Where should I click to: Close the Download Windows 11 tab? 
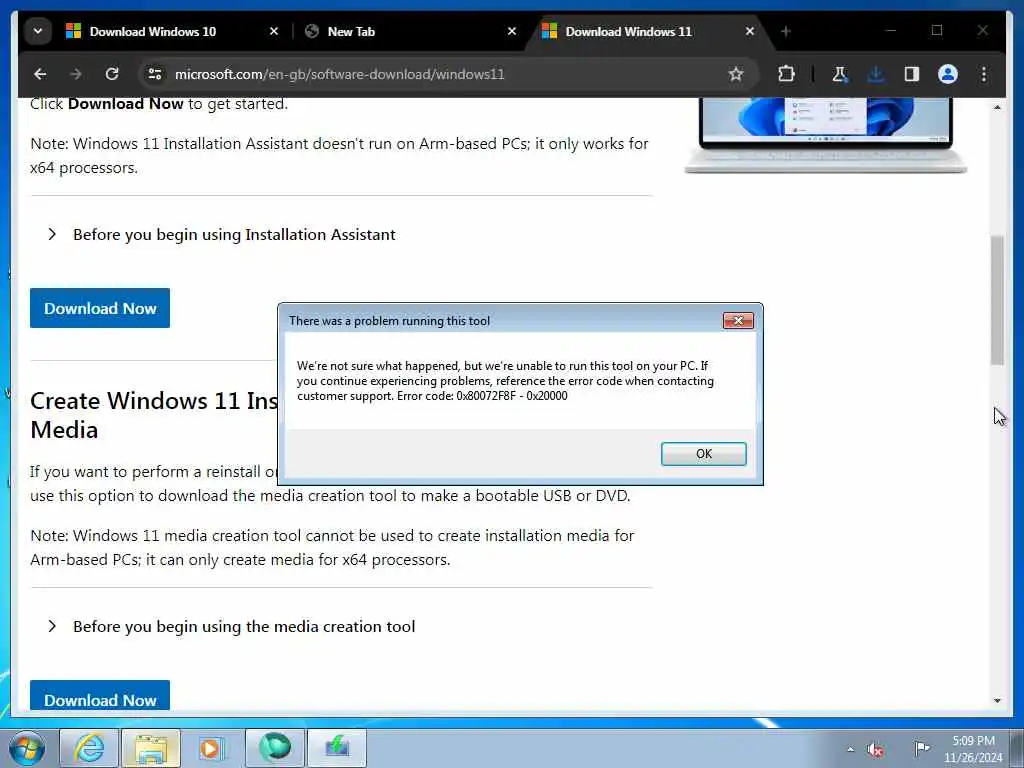[750, 31]
